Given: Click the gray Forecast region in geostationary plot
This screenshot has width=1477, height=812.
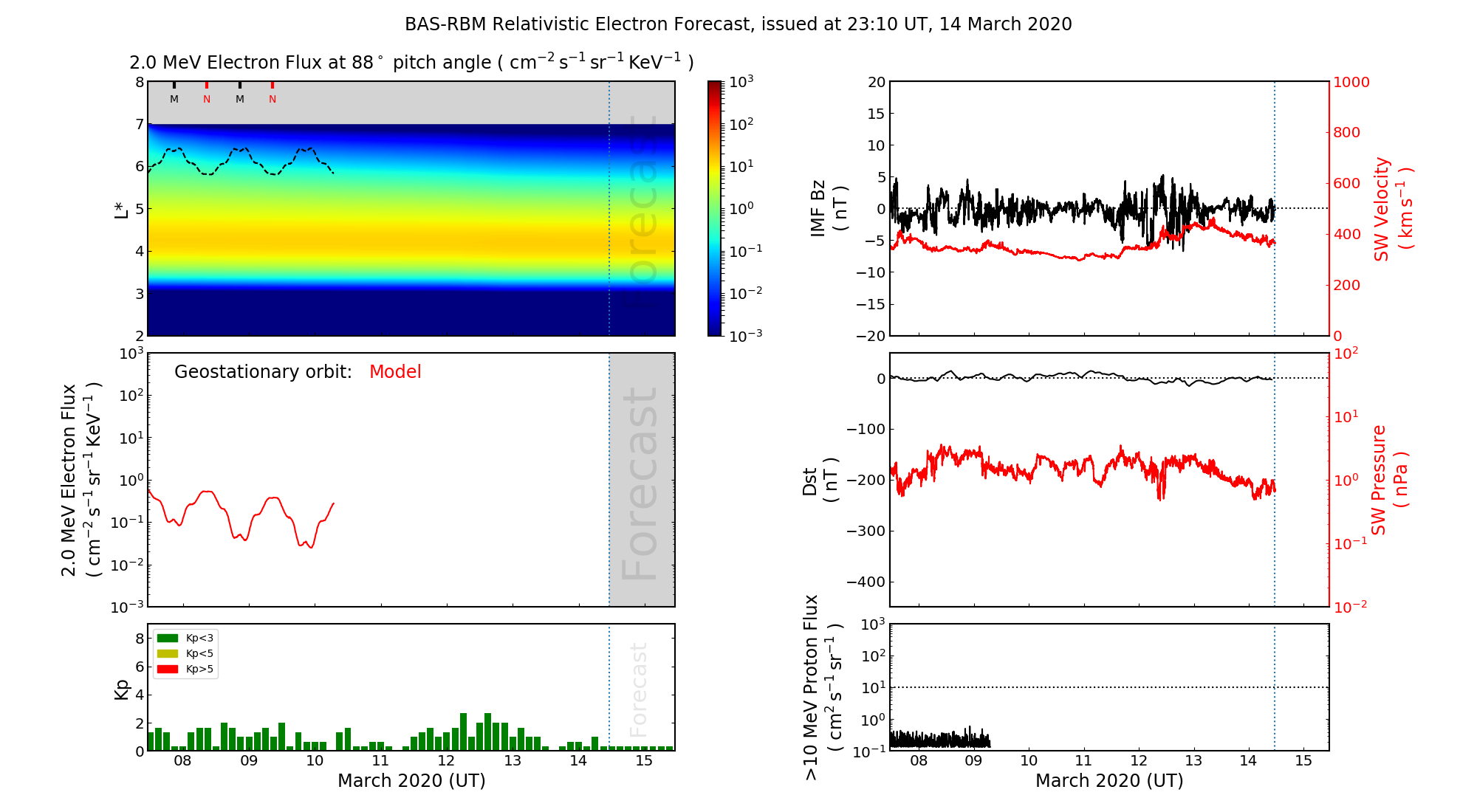Looking at the screenshot, I should point(642,480).
